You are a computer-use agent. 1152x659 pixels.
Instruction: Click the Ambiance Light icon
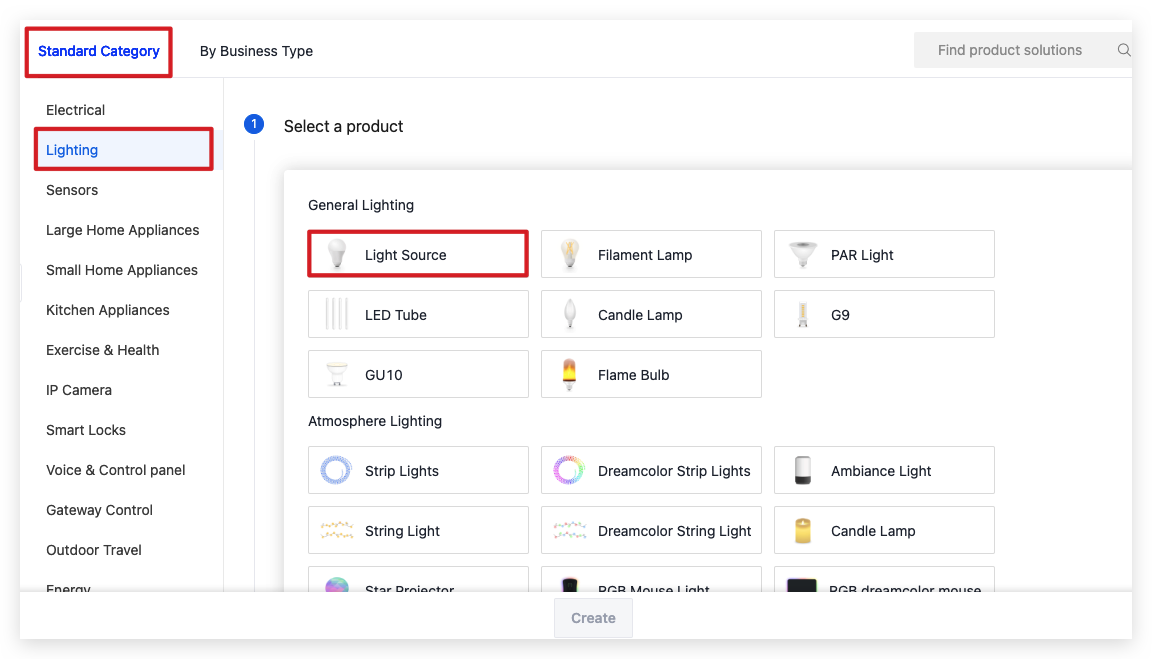802,470
